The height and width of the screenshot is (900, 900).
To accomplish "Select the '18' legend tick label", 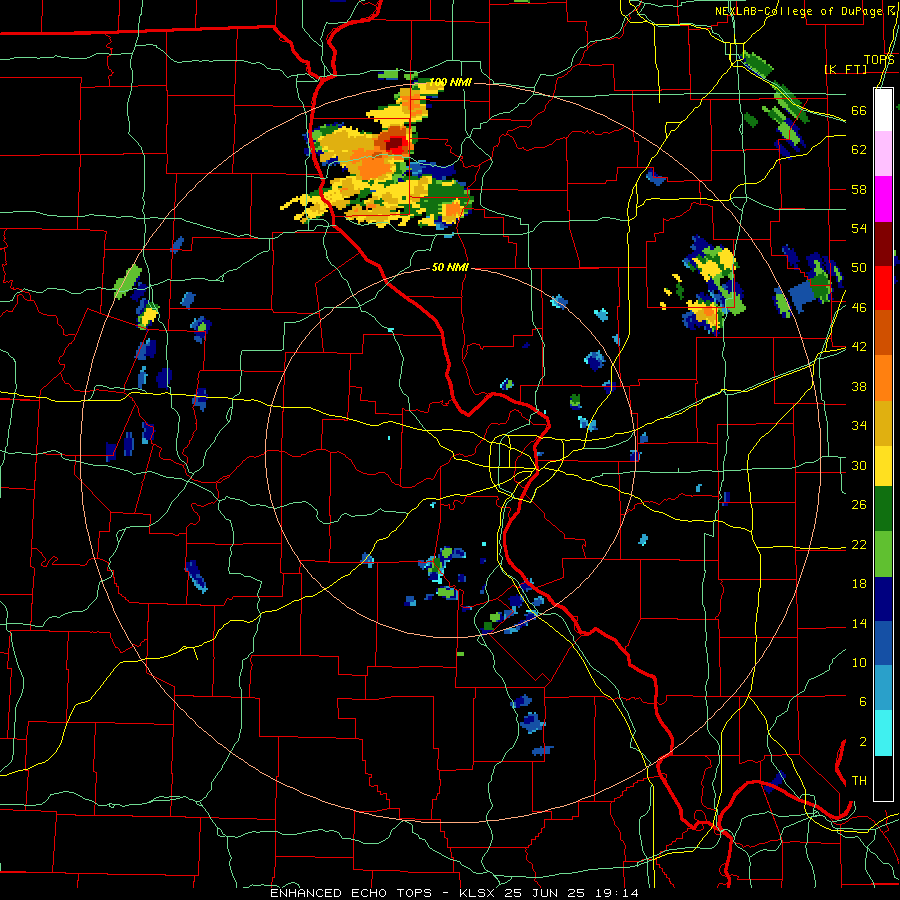I will 859,584.
